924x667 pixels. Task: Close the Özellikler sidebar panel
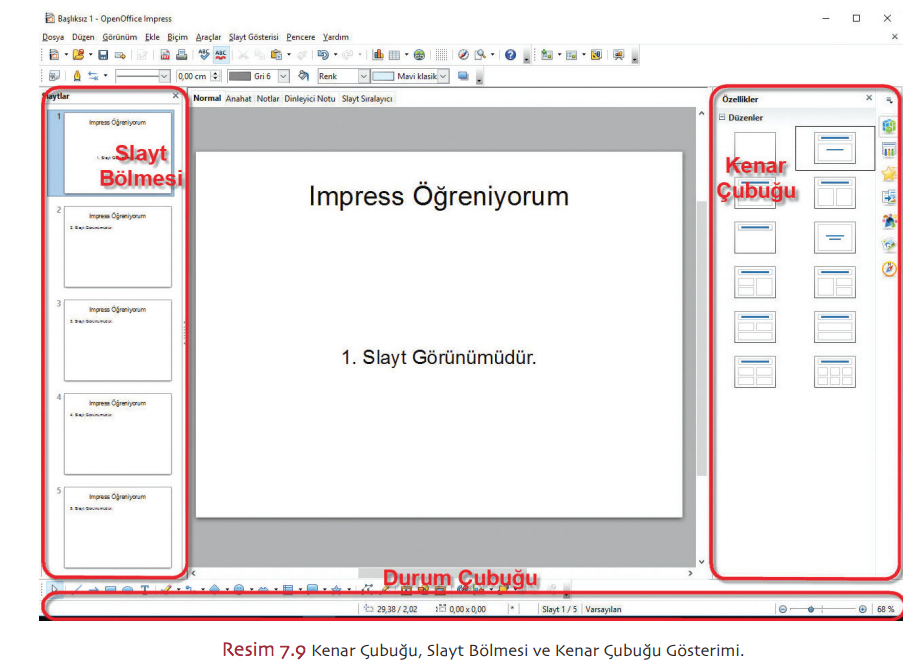(868, 99)
